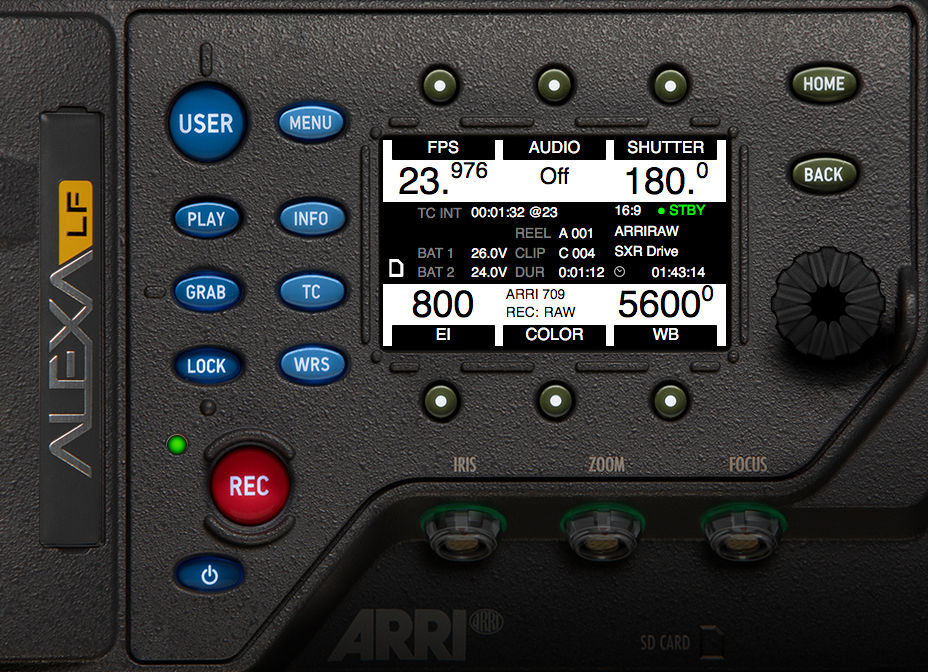Start recording with the red REC button
The image size is (928, 672).
(x=250, y=486)
